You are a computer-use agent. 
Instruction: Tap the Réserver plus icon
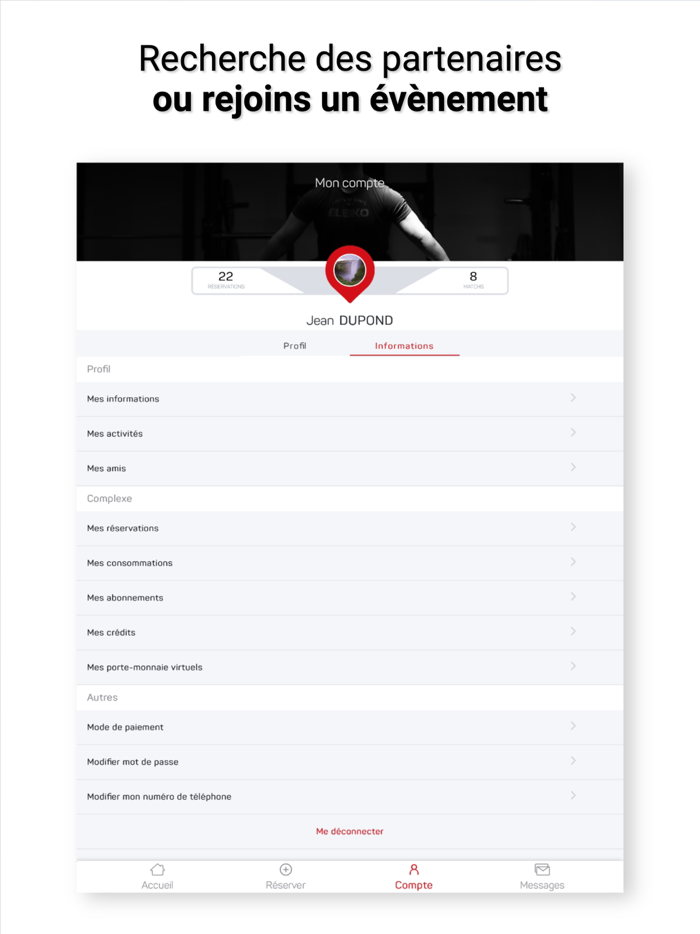(x=286, y=870)
